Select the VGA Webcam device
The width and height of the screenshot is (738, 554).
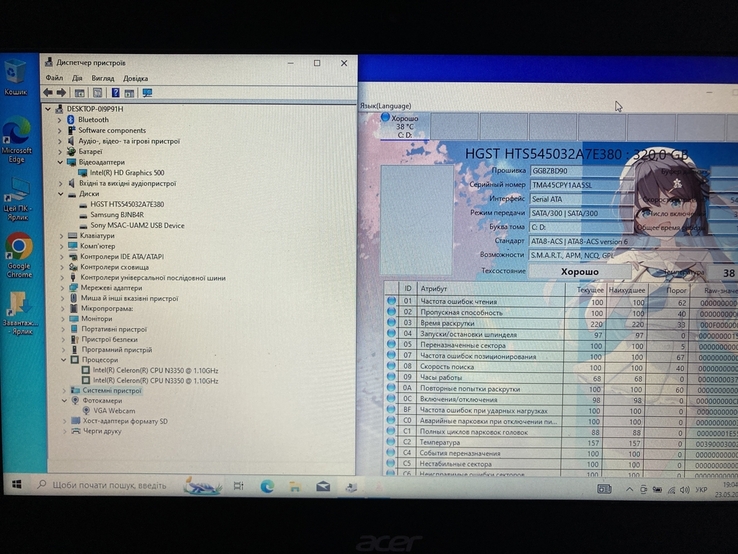(x=114, y=410)
